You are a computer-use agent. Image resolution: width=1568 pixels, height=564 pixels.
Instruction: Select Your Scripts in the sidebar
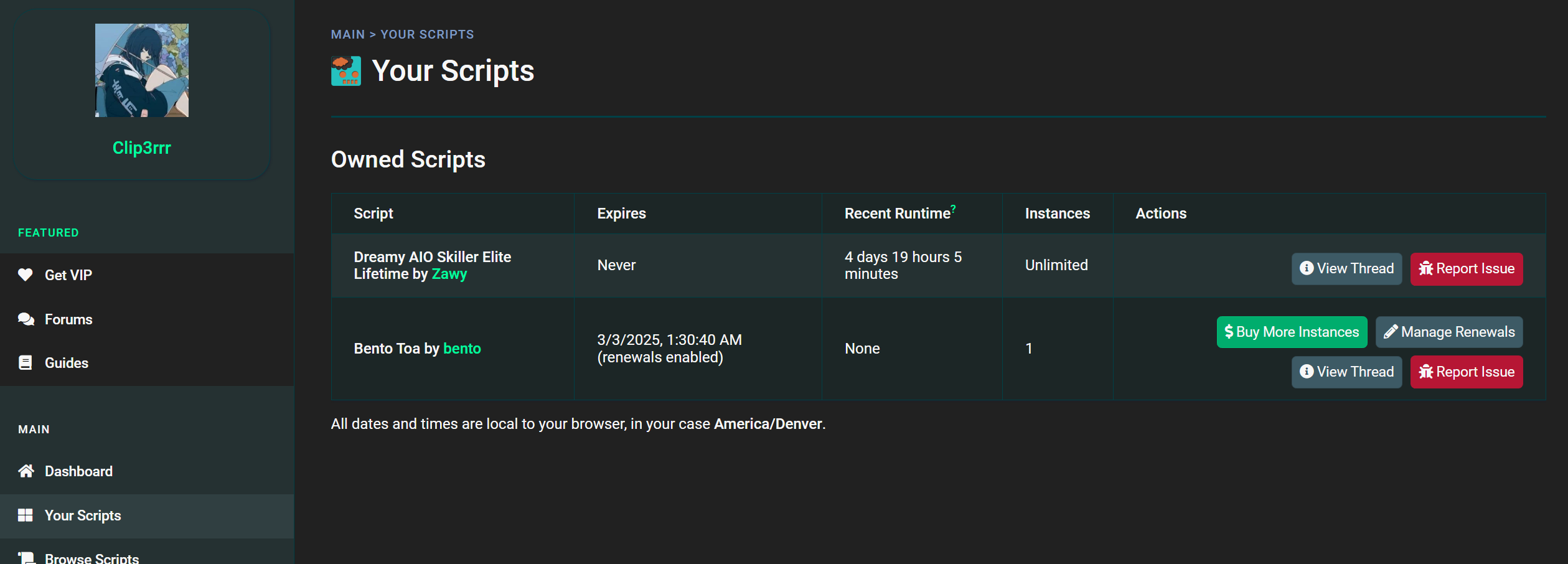(147, 516)
